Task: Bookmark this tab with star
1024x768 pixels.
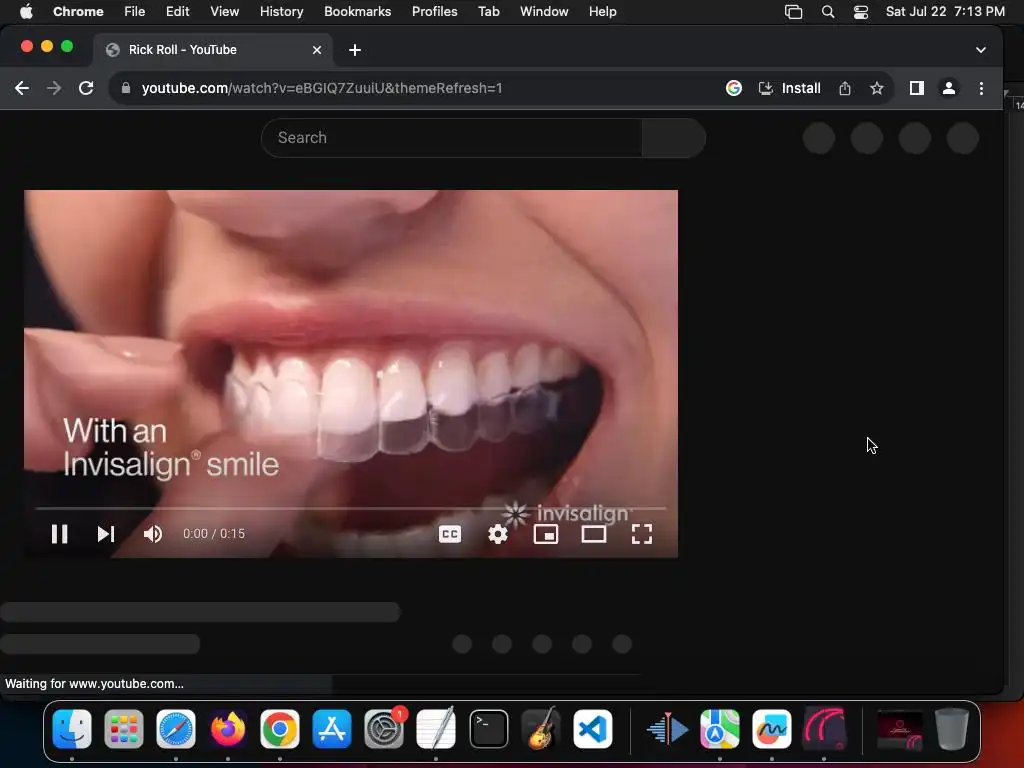Action: 876,88
